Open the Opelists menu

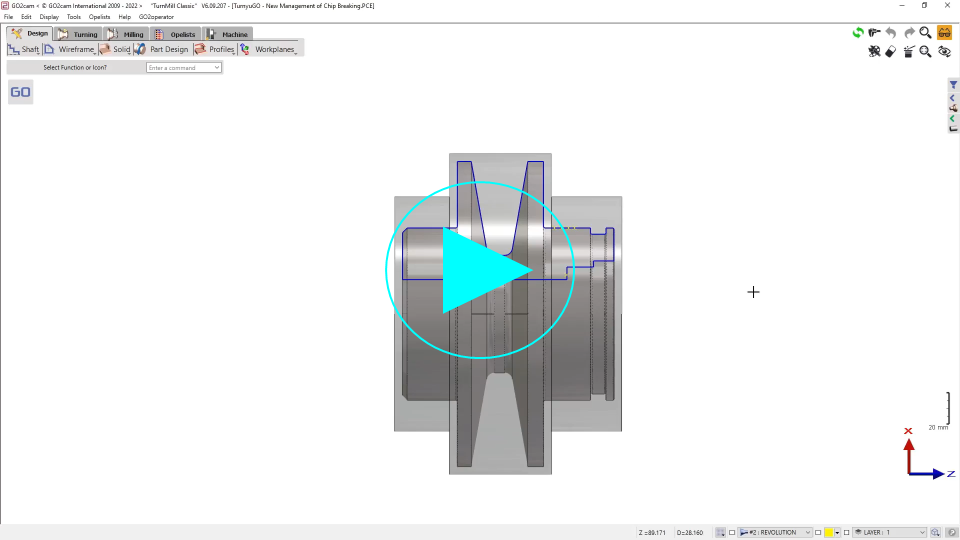100,17
